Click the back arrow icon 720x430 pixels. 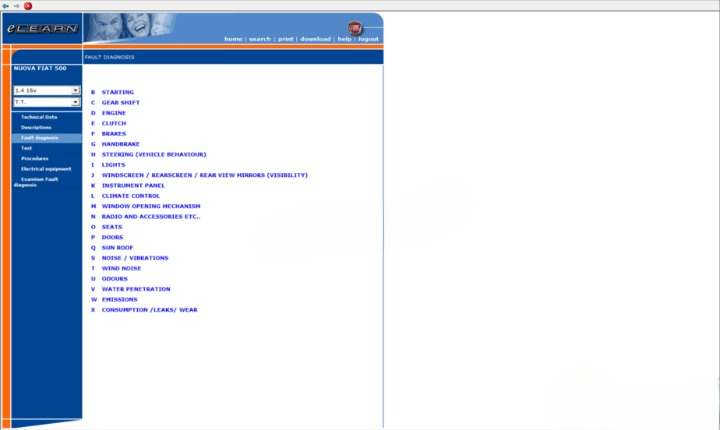click(6, 5)
